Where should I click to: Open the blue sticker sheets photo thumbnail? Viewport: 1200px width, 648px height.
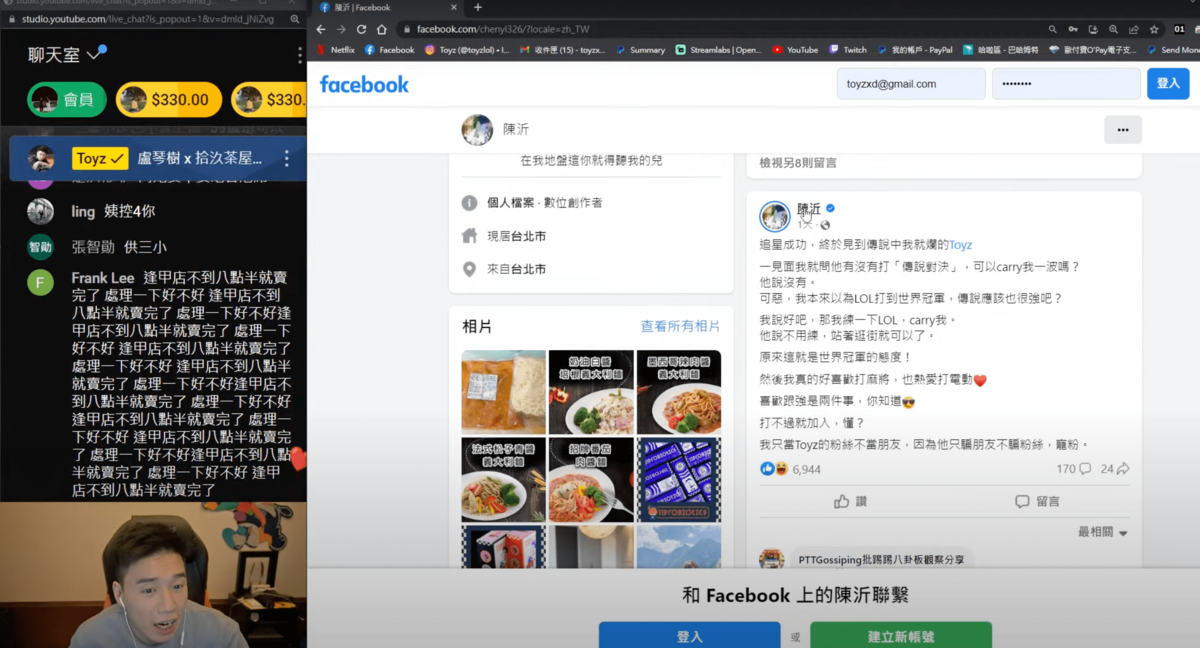(679, 479)
